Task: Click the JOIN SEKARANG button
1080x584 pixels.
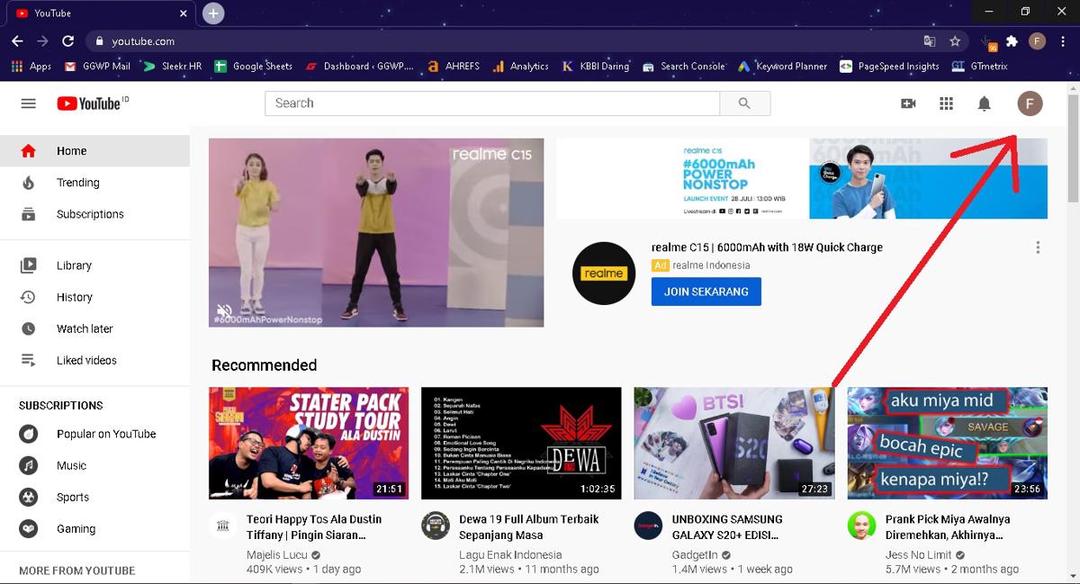Action: (x=706, y=291)
